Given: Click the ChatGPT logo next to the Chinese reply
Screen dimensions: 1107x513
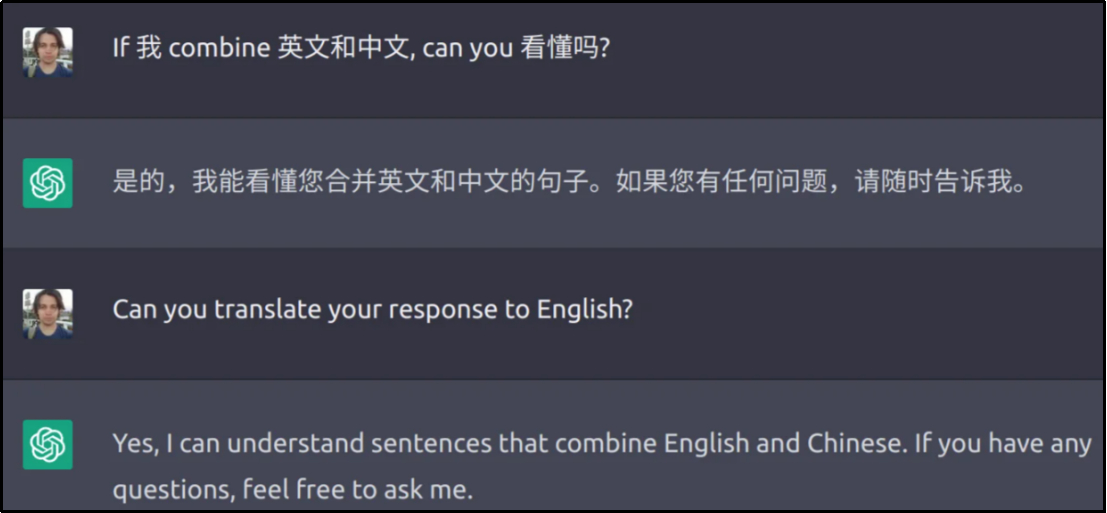Looking at the screenshot, I should click(47, 183).
